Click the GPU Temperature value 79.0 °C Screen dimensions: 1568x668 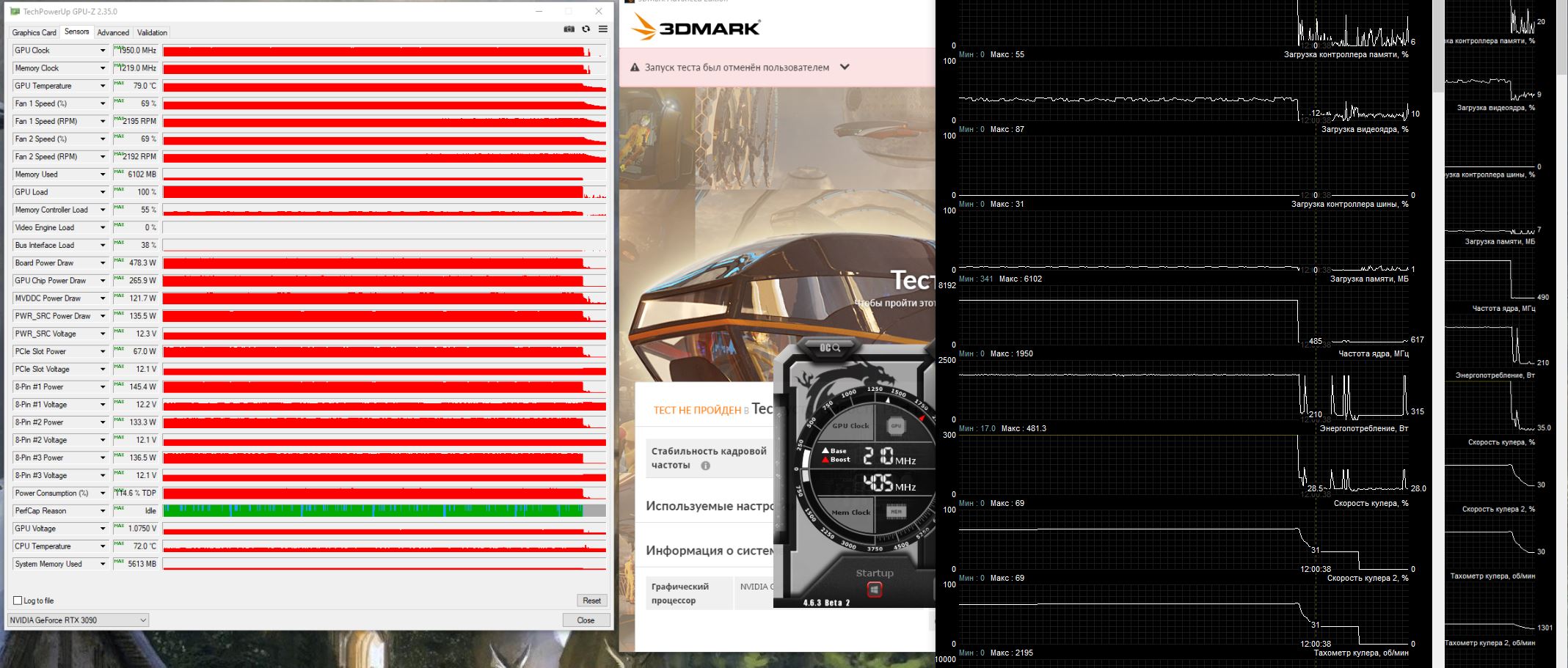136,86
